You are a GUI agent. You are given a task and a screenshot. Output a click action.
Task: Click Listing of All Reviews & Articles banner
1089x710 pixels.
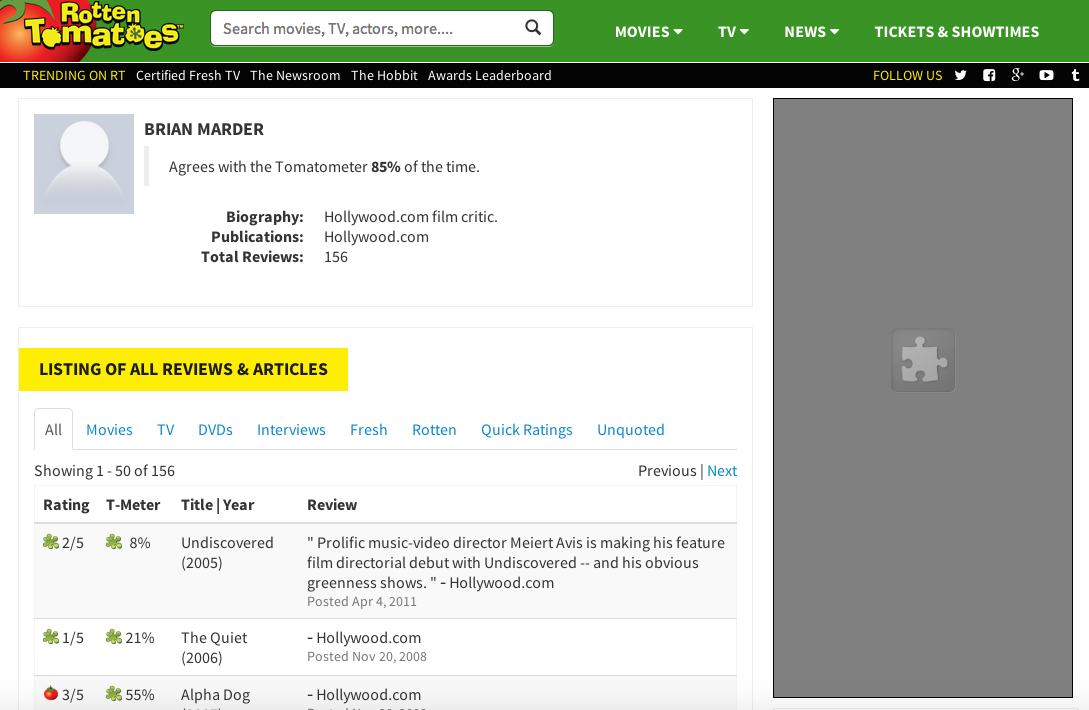183,369
